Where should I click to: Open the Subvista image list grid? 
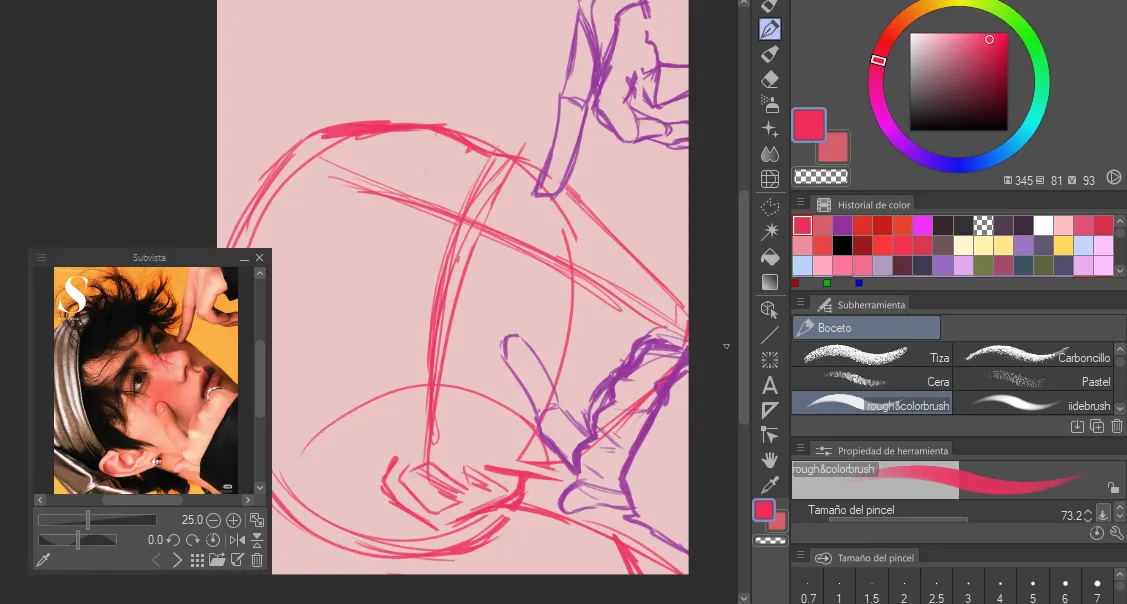click(x=197, y=561)
